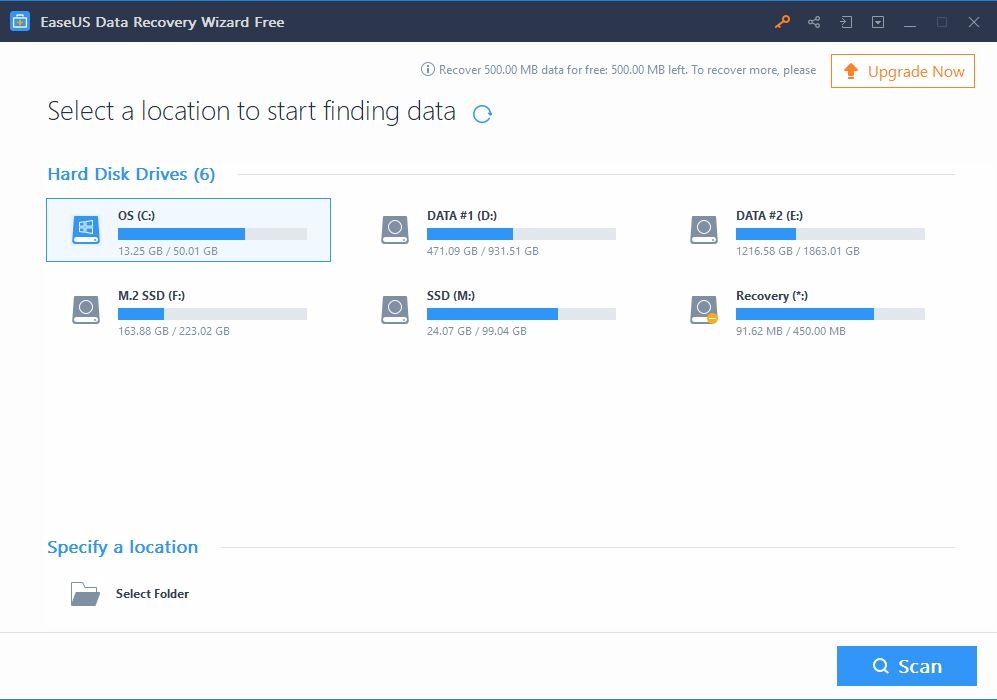
Task: Choose the Recovery (*:) partition icon
Action: tap(704, 310)
